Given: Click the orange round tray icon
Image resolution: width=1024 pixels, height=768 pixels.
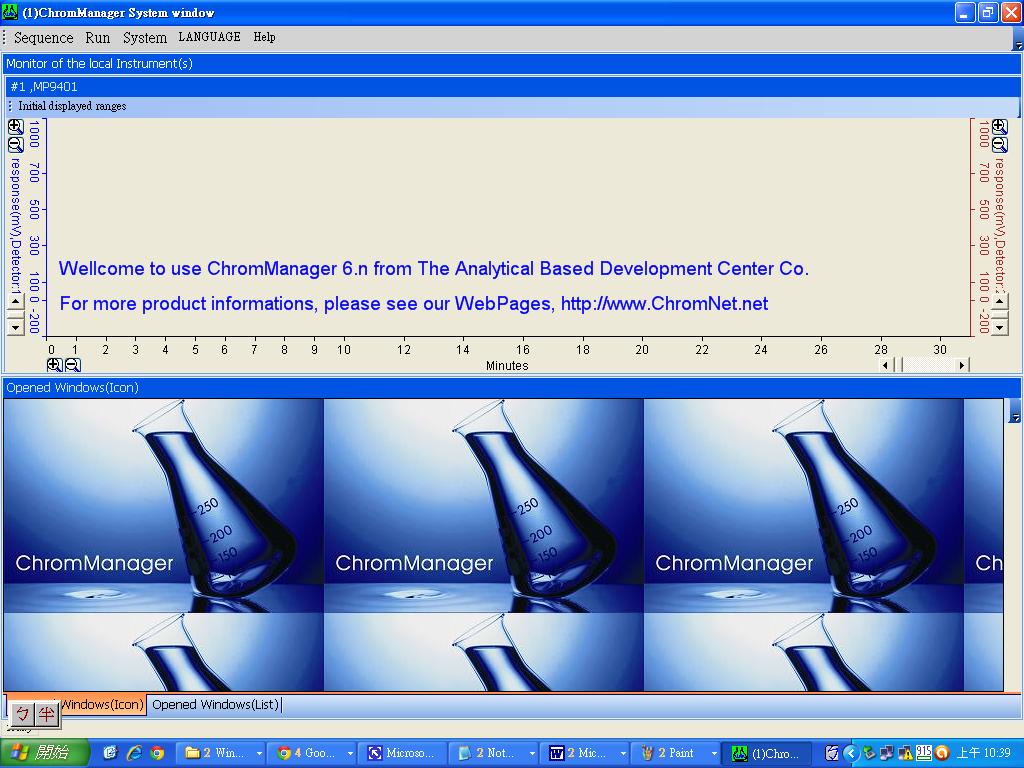Looking at the screenshot, I should 942,753.
